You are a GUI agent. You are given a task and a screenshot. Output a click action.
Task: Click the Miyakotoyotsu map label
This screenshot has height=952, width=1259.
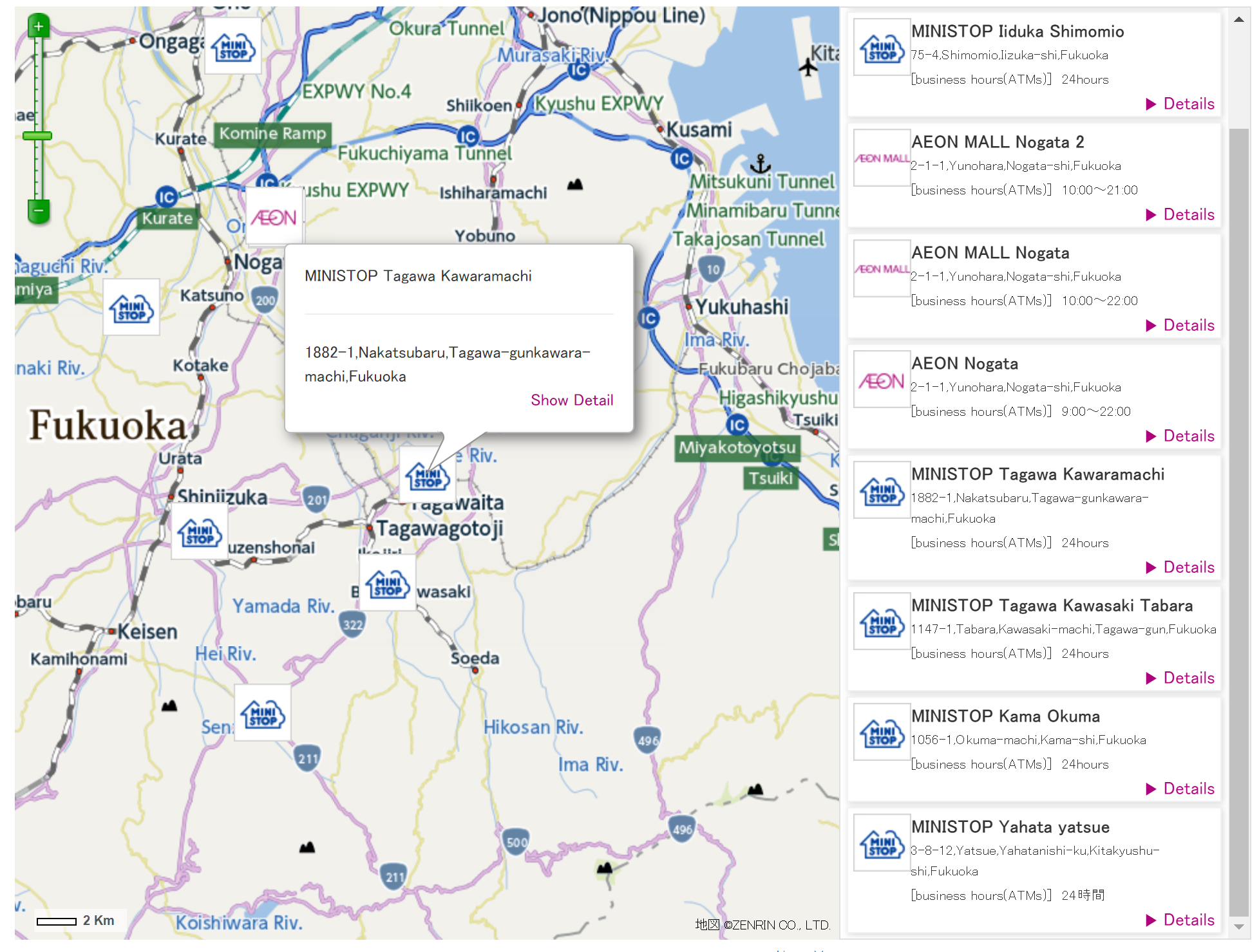tap(737, 448)
